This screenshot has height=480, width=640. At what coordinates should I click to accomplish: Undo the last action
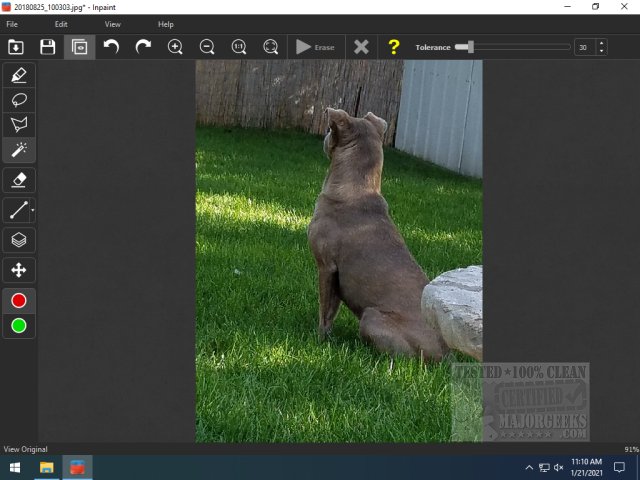point(111,47)
